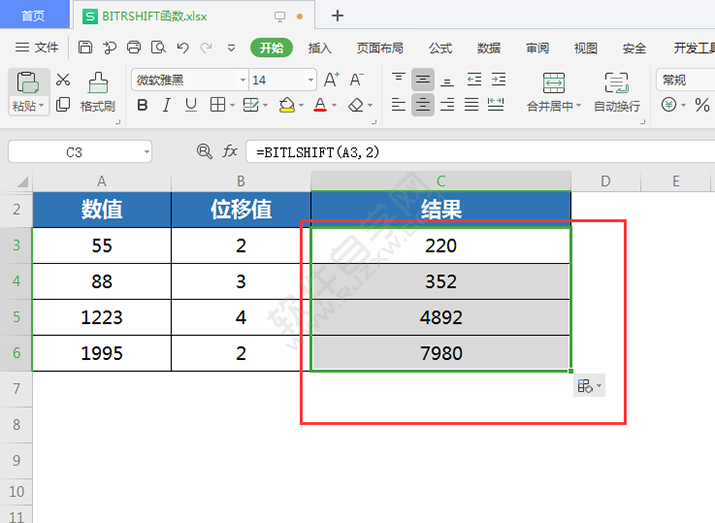The height and width of the screenshot is (523, 715).
Task: Align text to bottom
Action: point(447,81)
